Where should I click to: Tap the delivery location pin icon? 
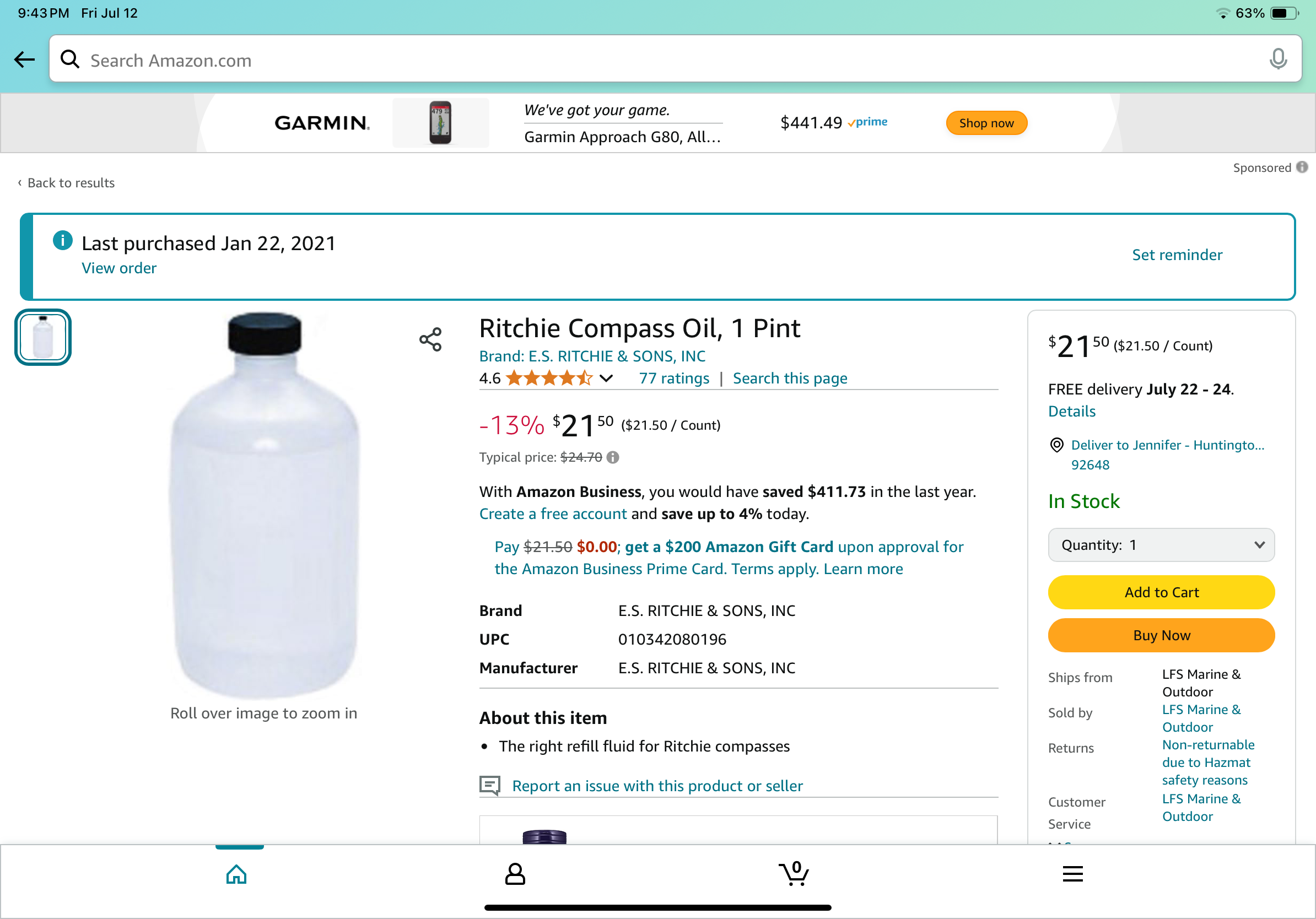click(x=1056, y=445)
